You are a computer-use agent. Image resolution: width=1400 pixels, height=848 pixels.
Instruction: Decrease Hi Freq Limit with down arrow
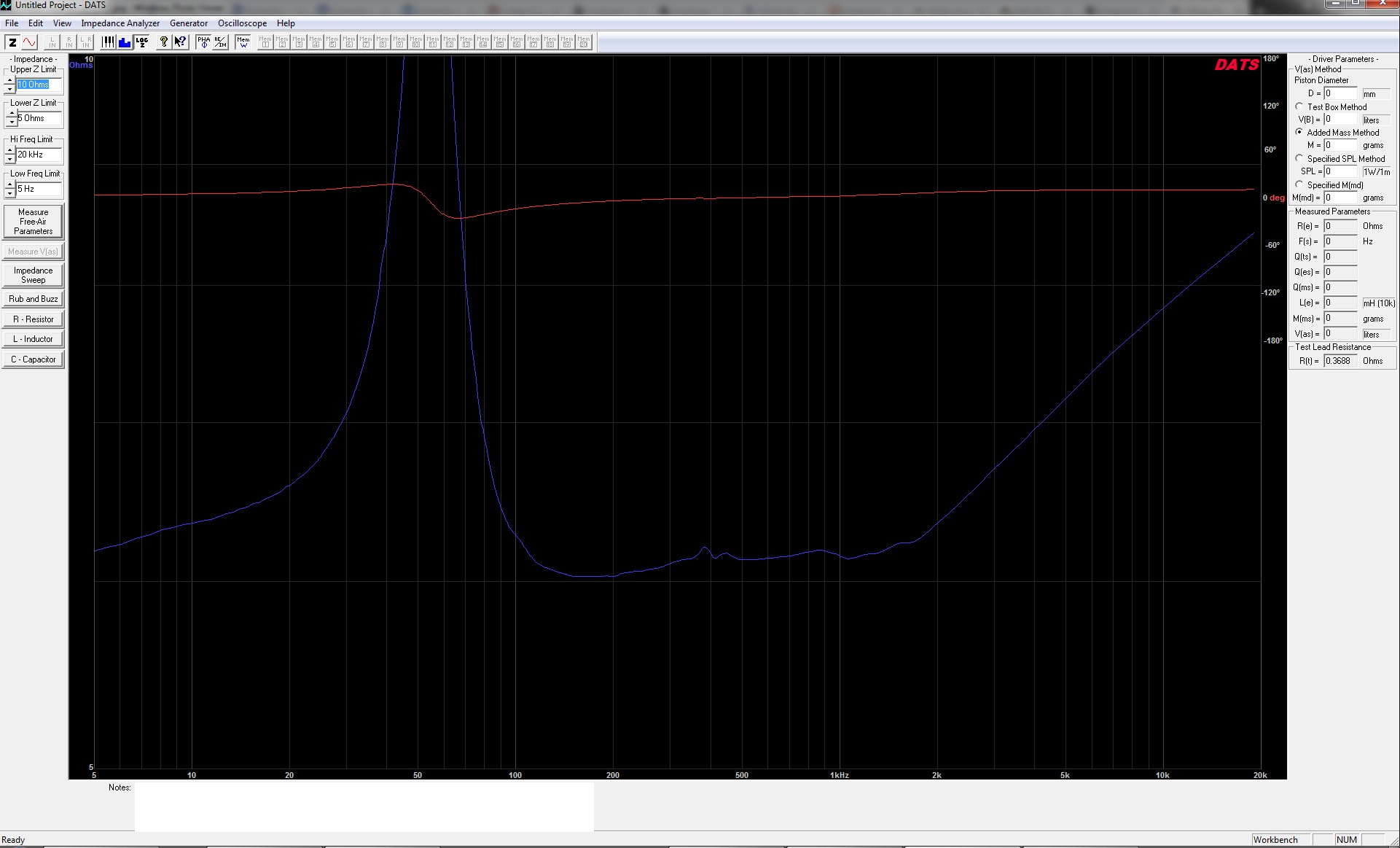[x=9, y=159]
